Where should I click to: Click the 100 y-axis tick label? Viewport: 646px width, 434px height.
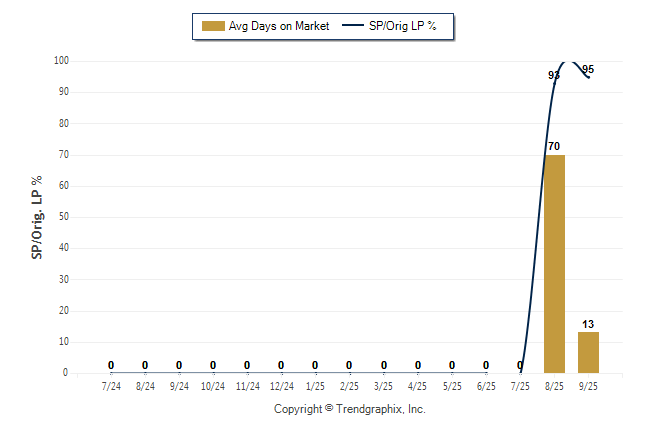[x=61, y=61]
